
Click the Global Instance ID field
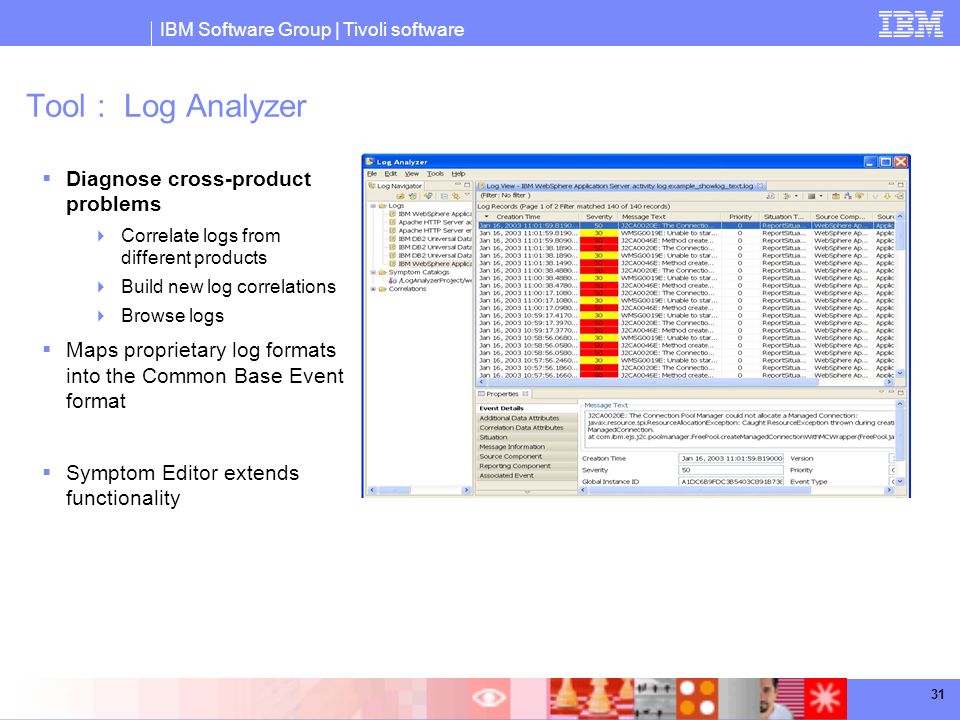731,482
